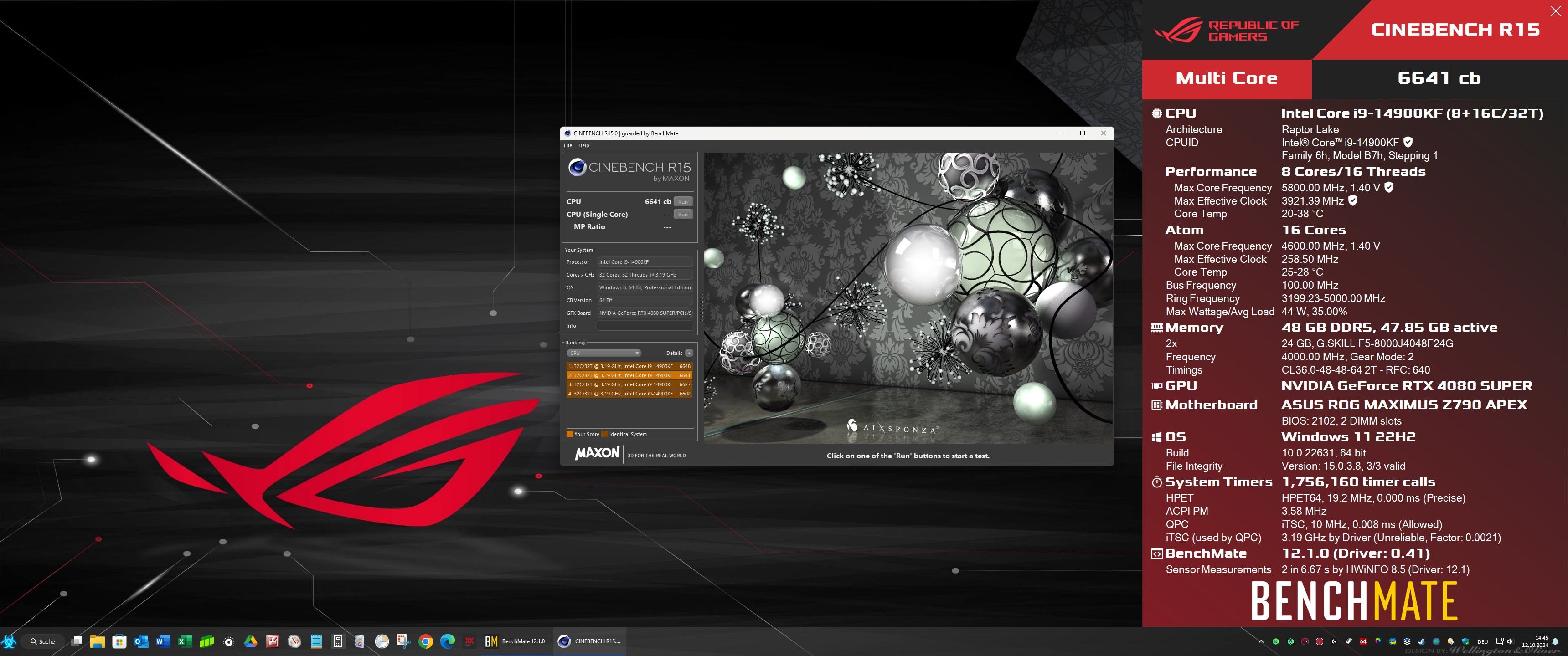This screenshot has height=656, width=1568.
Task: Click the Details arrow button in Ranking
Action: pyautogui.click(x=688, y=353)
